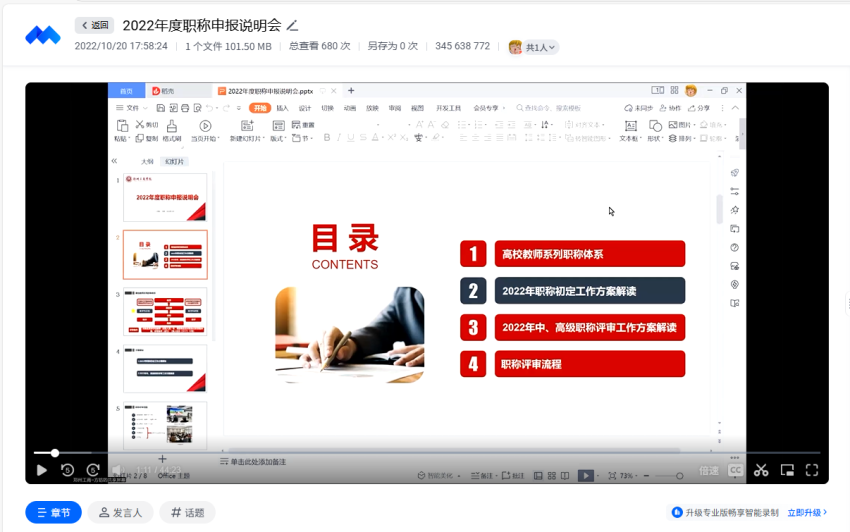Click the WPS command search field
Viewport: 850px width, 532px height.
pos(548,108)
